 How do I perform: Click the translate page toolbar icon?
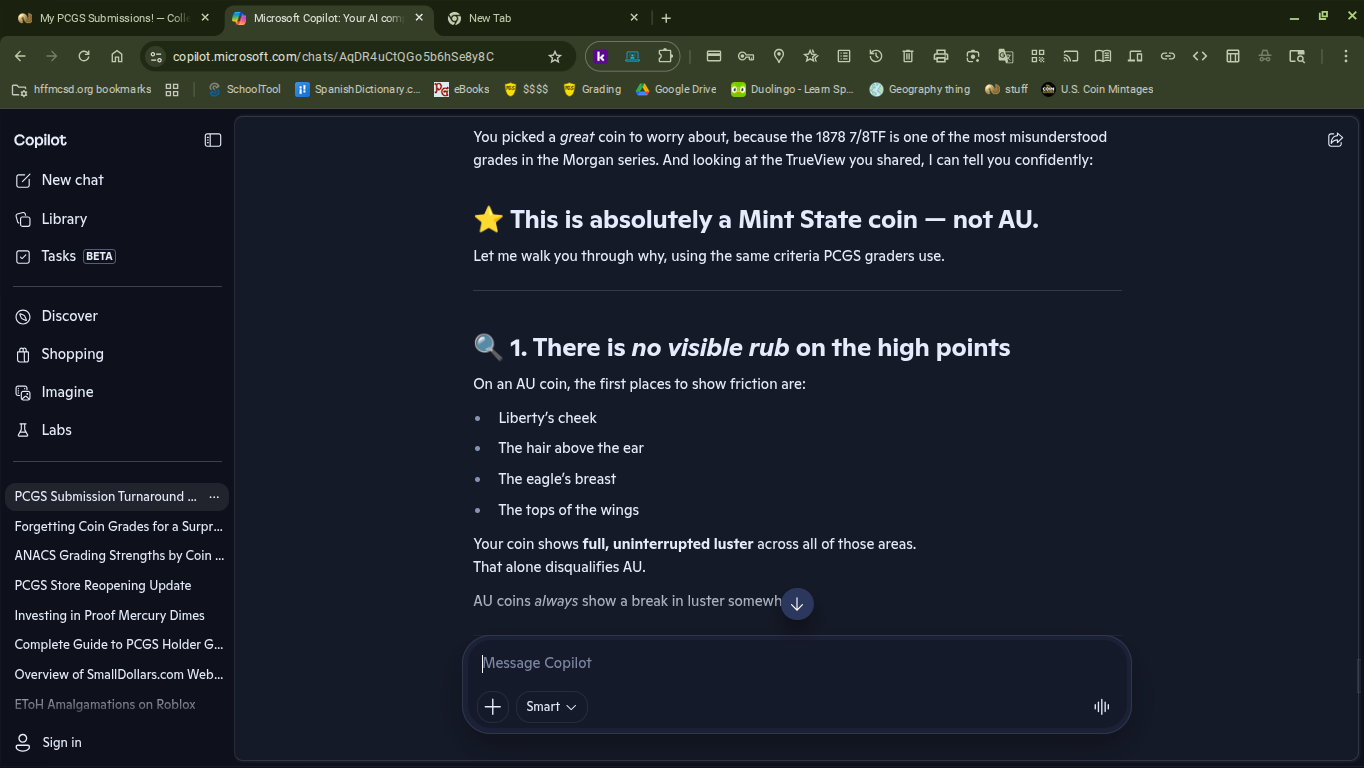click(x=1005, y=56)
